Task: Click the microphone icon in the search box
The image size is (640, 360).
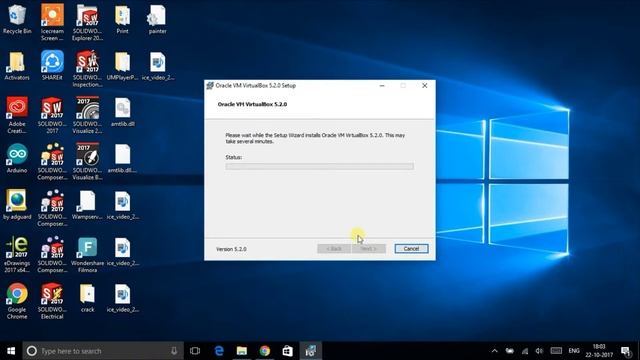Action: [x=174, y=351]
